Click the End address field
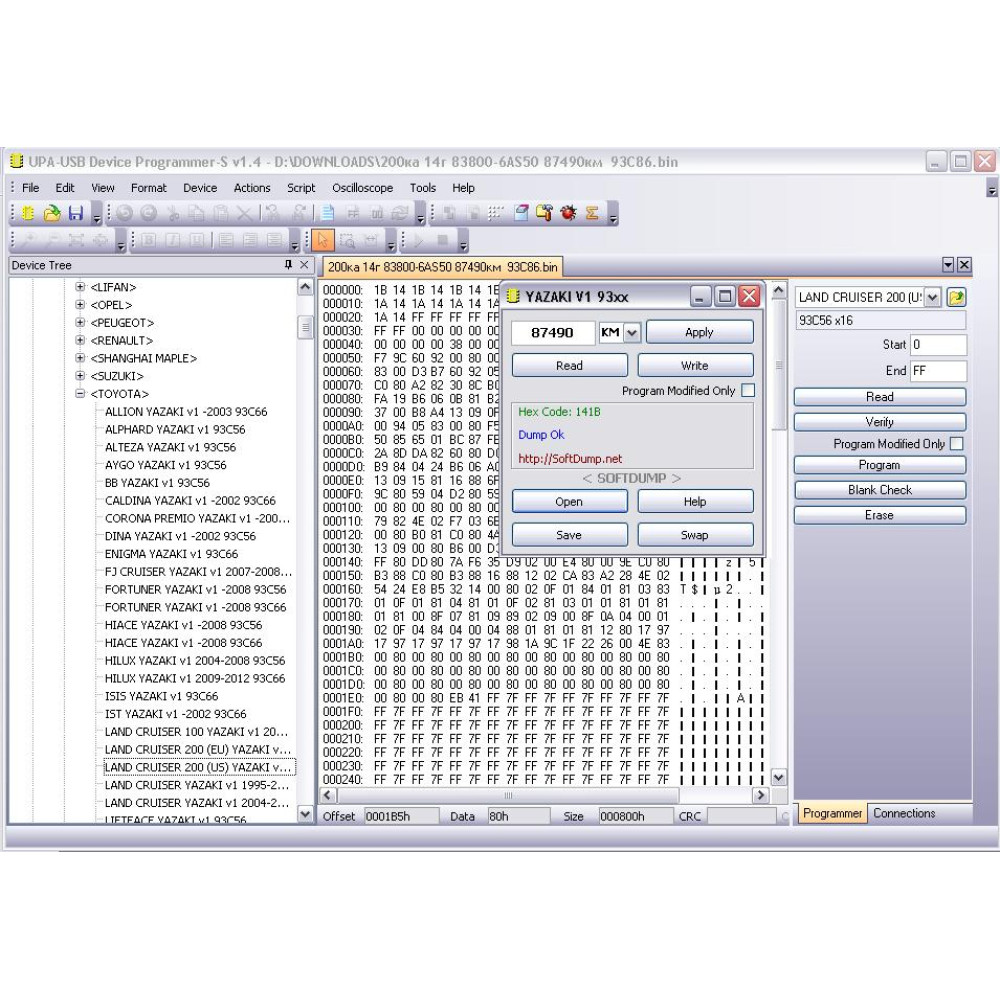The image size is (1000, 1000). (x=938, y=371)
